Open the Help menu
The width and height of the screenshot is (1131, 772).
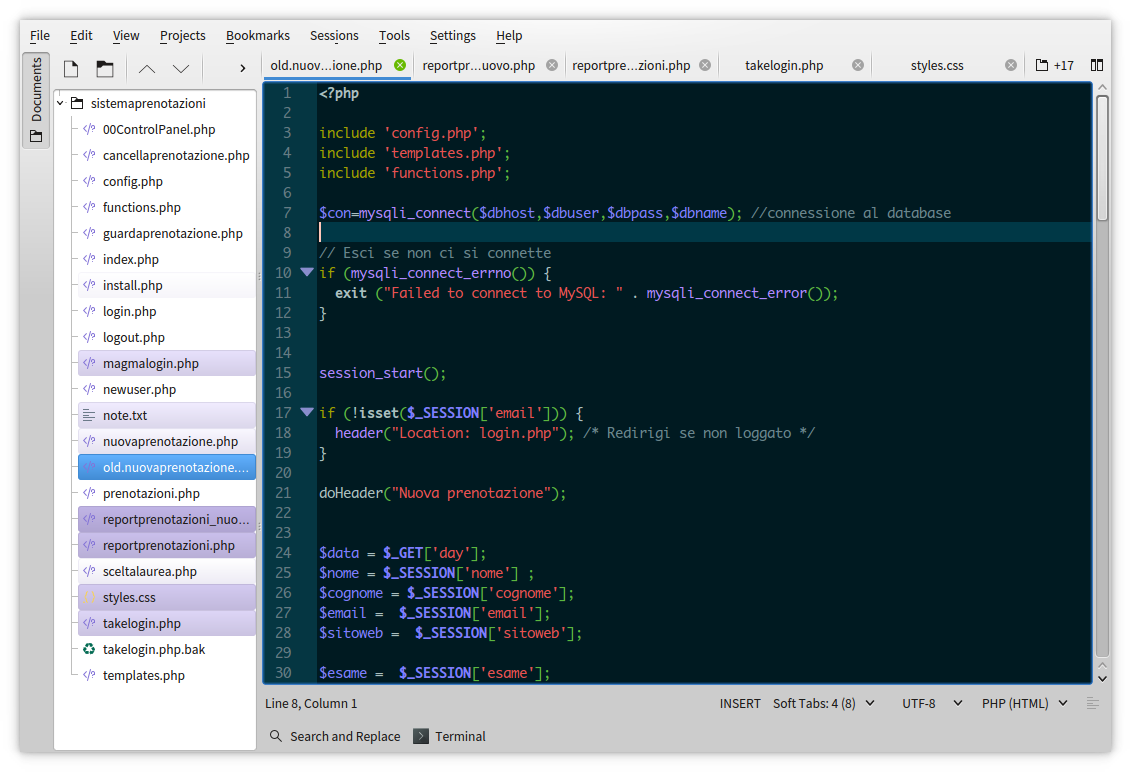coord(509,35)
